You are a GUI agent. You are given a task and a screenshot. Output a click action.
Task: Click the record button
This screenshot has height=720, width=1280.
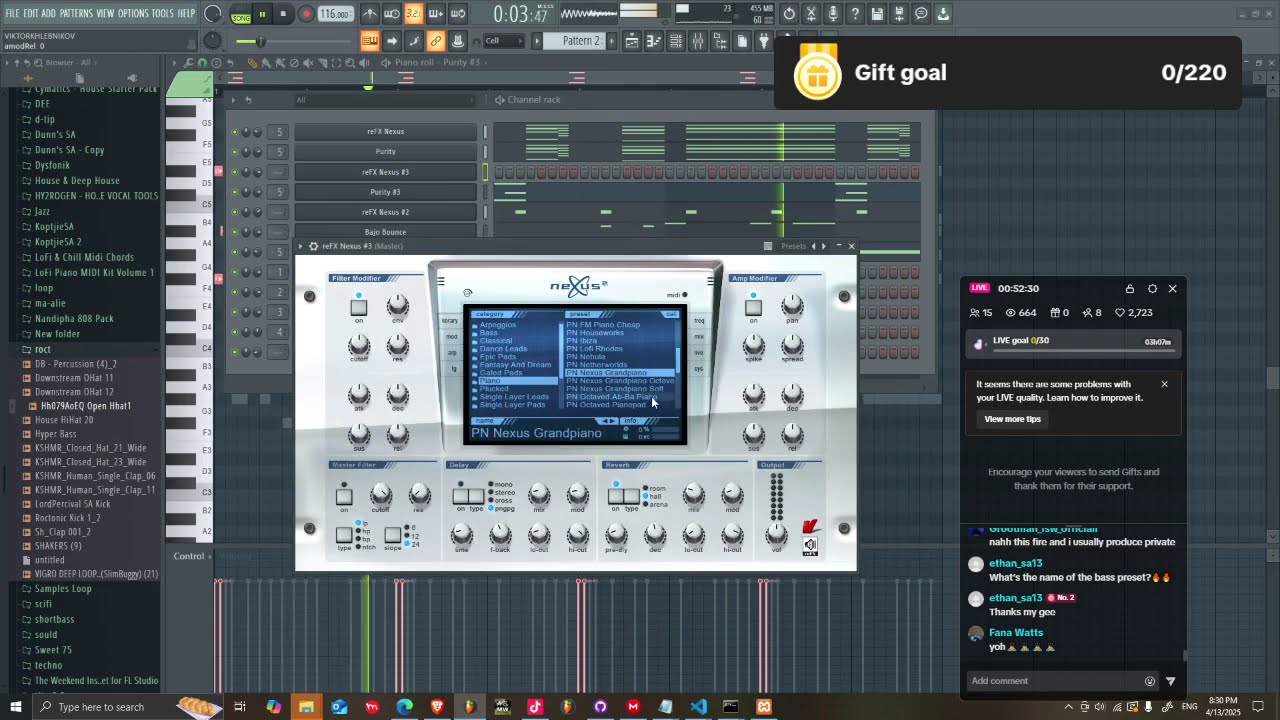point(306,14)
